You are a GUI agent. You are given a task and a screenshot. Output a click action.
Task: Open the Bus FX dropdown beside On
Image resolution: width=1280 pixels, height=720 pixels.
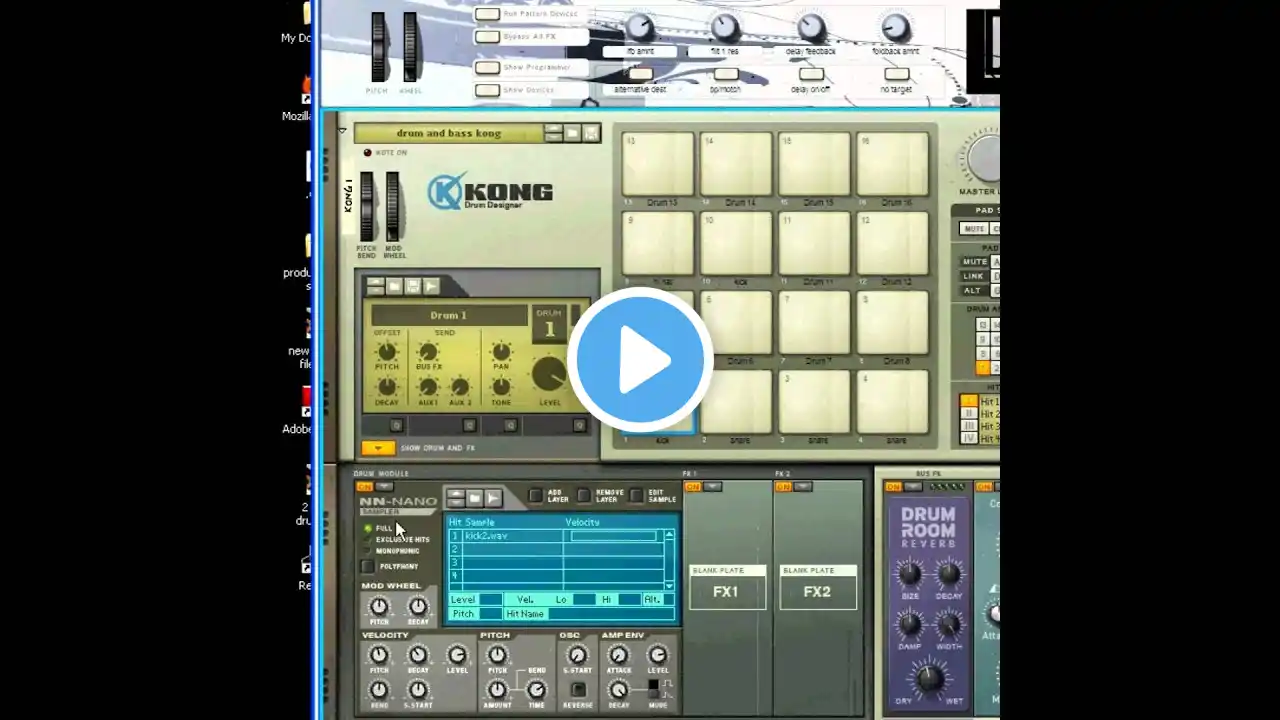[x=913, y=487]
